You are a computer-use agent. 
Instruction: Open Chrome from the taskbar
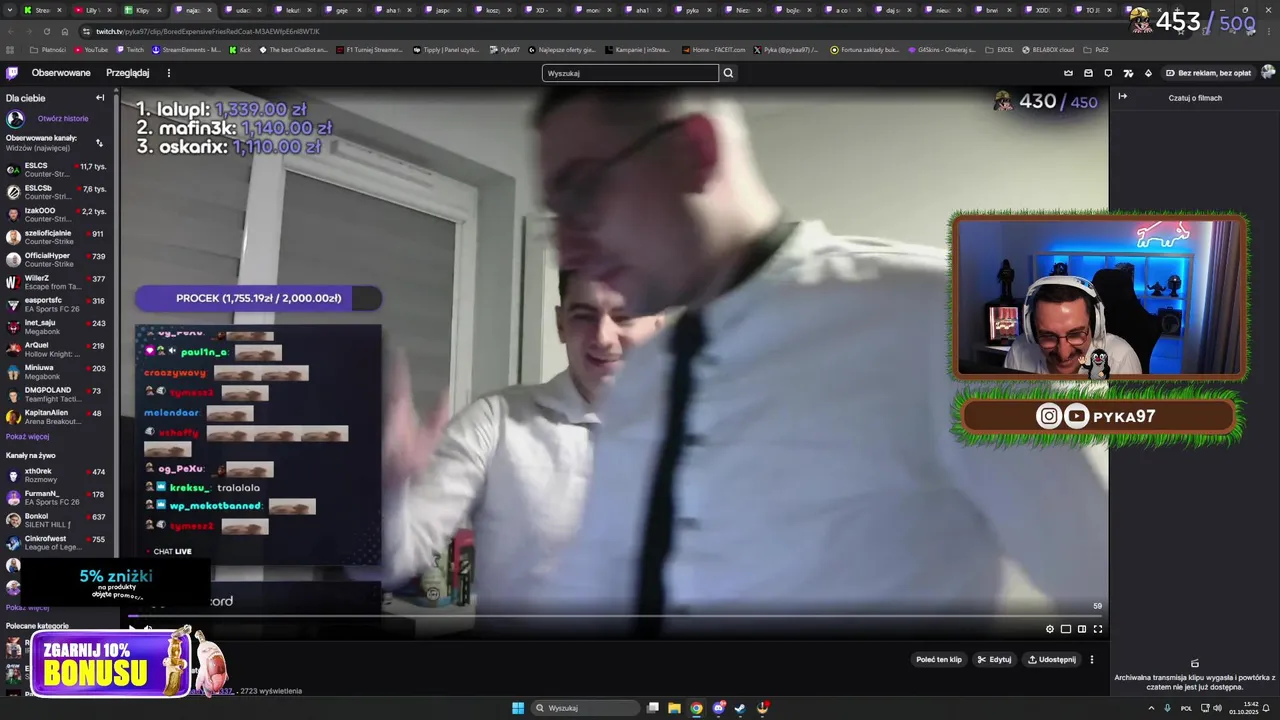696,708
